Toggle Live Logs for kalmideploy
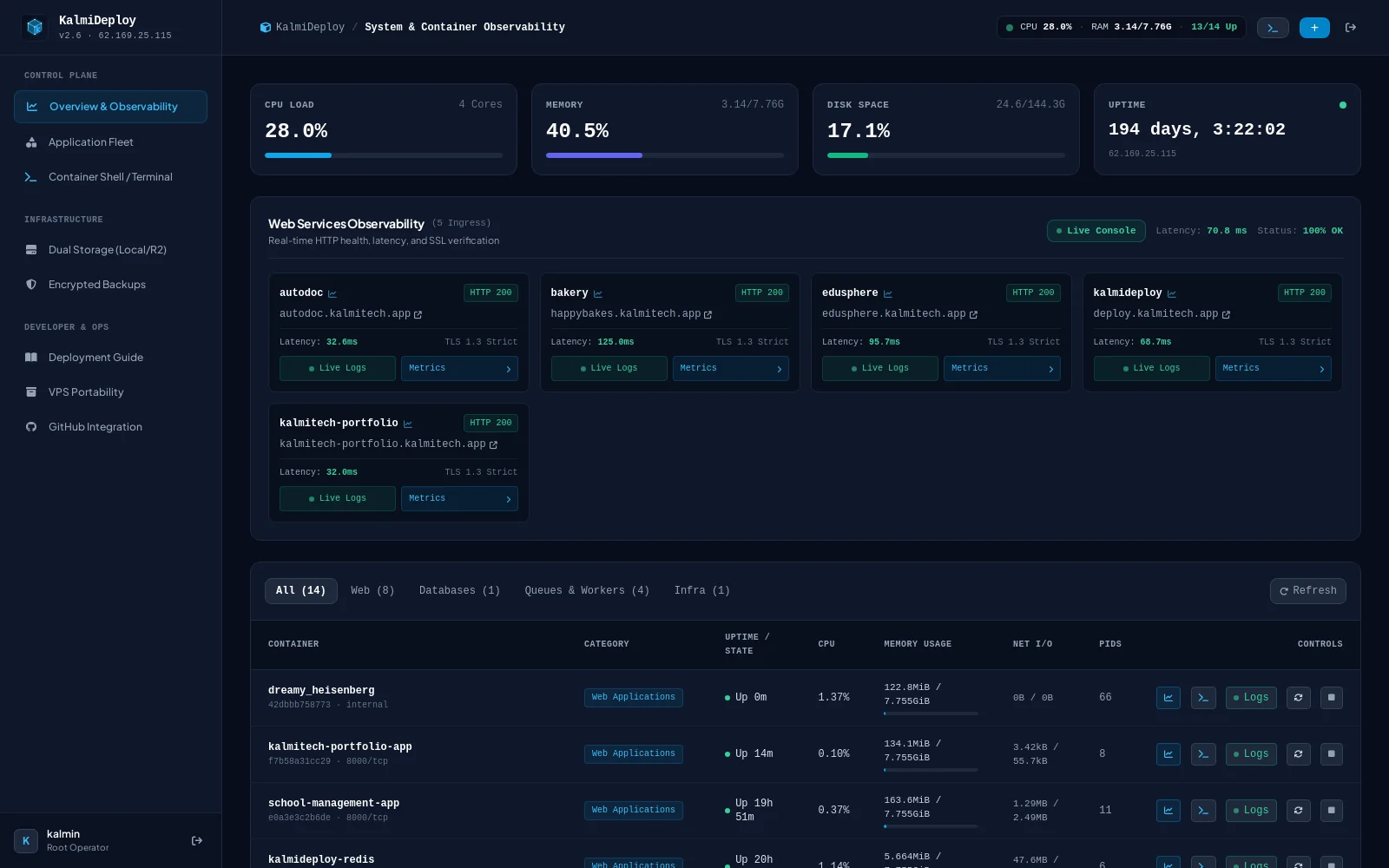This screenshot has height=868, width=1389. [1151, 368]
